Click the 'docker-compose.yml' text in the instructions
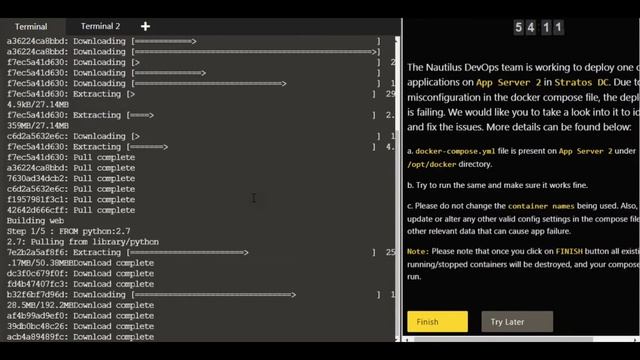 click(455, 151)
